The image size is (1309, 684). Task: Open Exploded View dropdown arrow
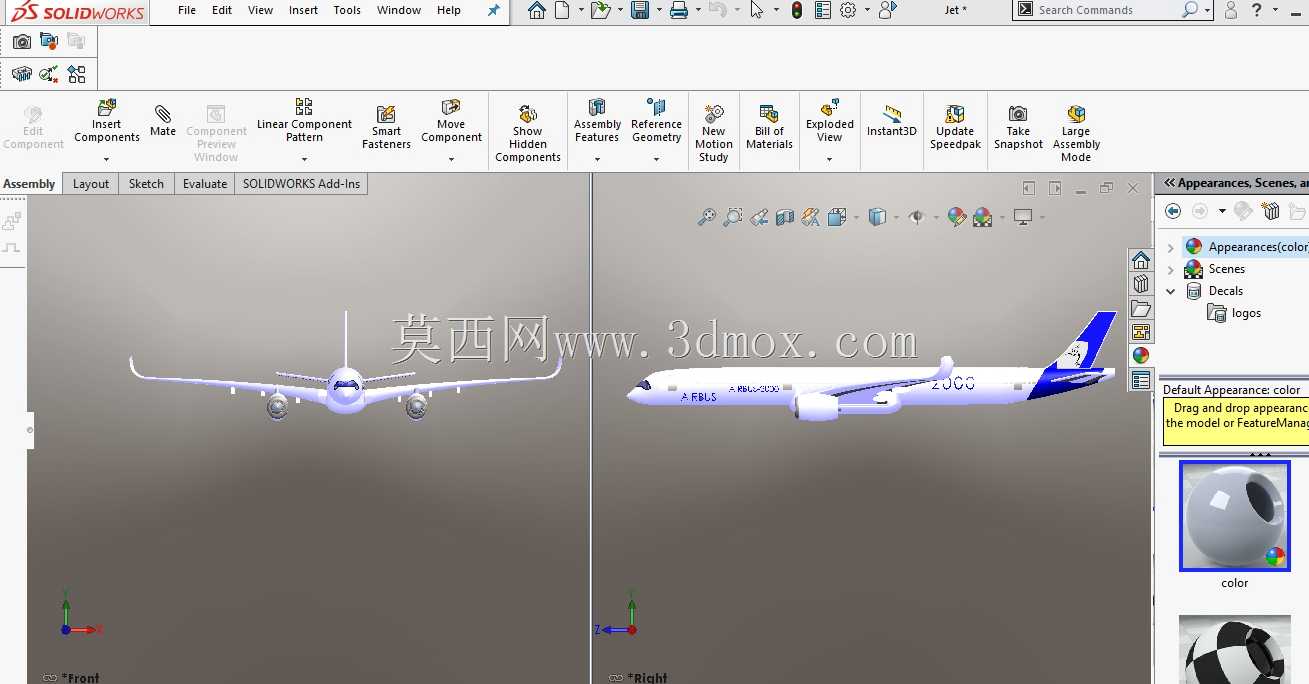point(830,159)
